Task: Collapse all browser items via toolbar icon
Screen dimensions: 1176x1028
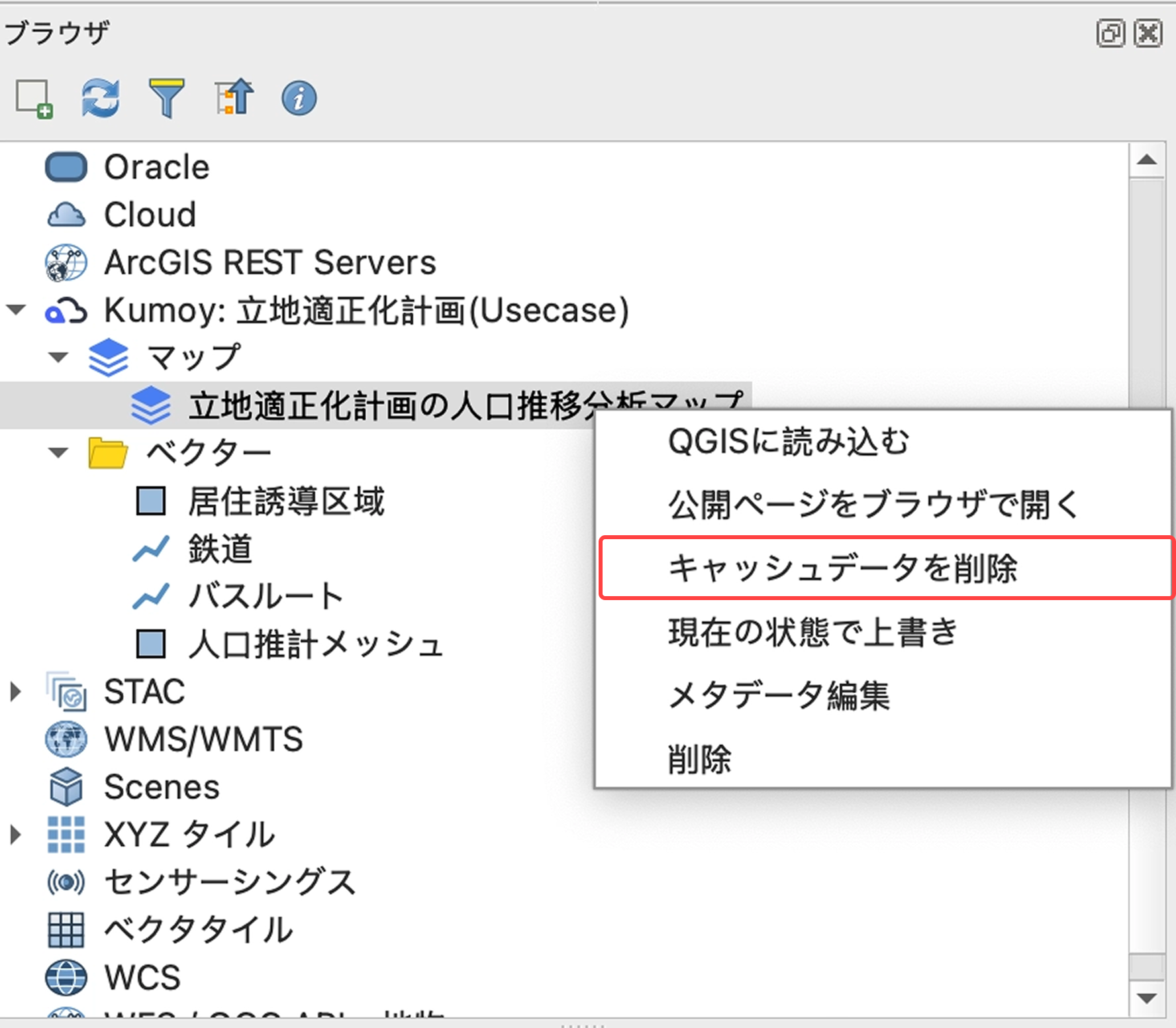Action: tap(233, 97)
